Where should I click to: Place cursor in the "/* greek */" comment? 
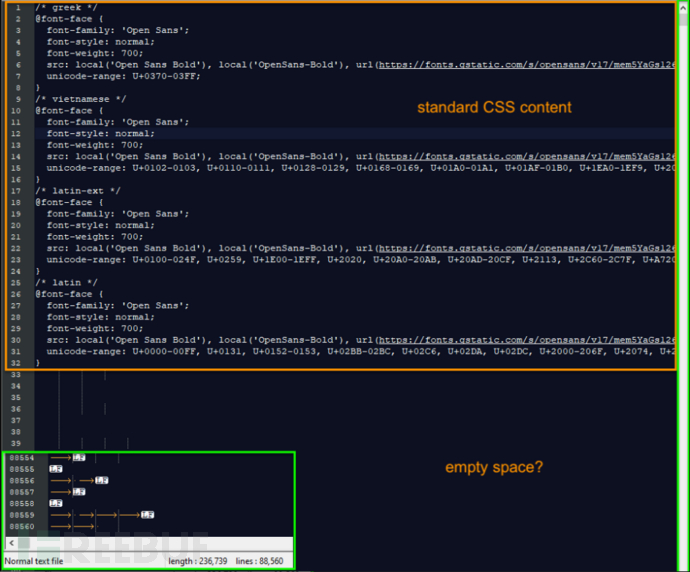click(x=59, y=8)
